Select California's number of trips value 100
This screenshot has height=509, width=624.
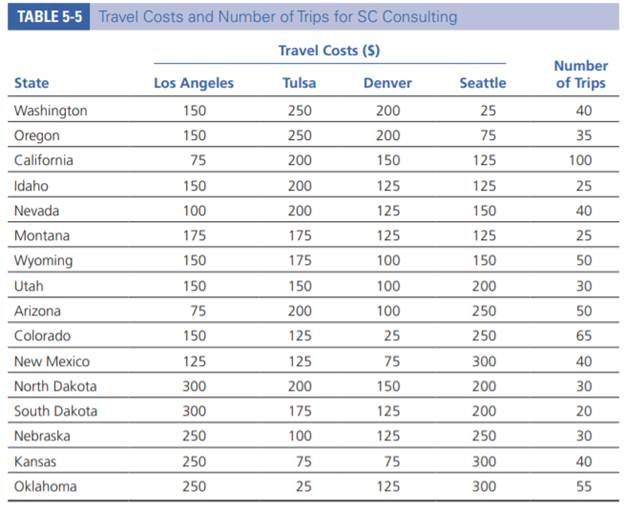pyautogui.click(x=579, y=160)
